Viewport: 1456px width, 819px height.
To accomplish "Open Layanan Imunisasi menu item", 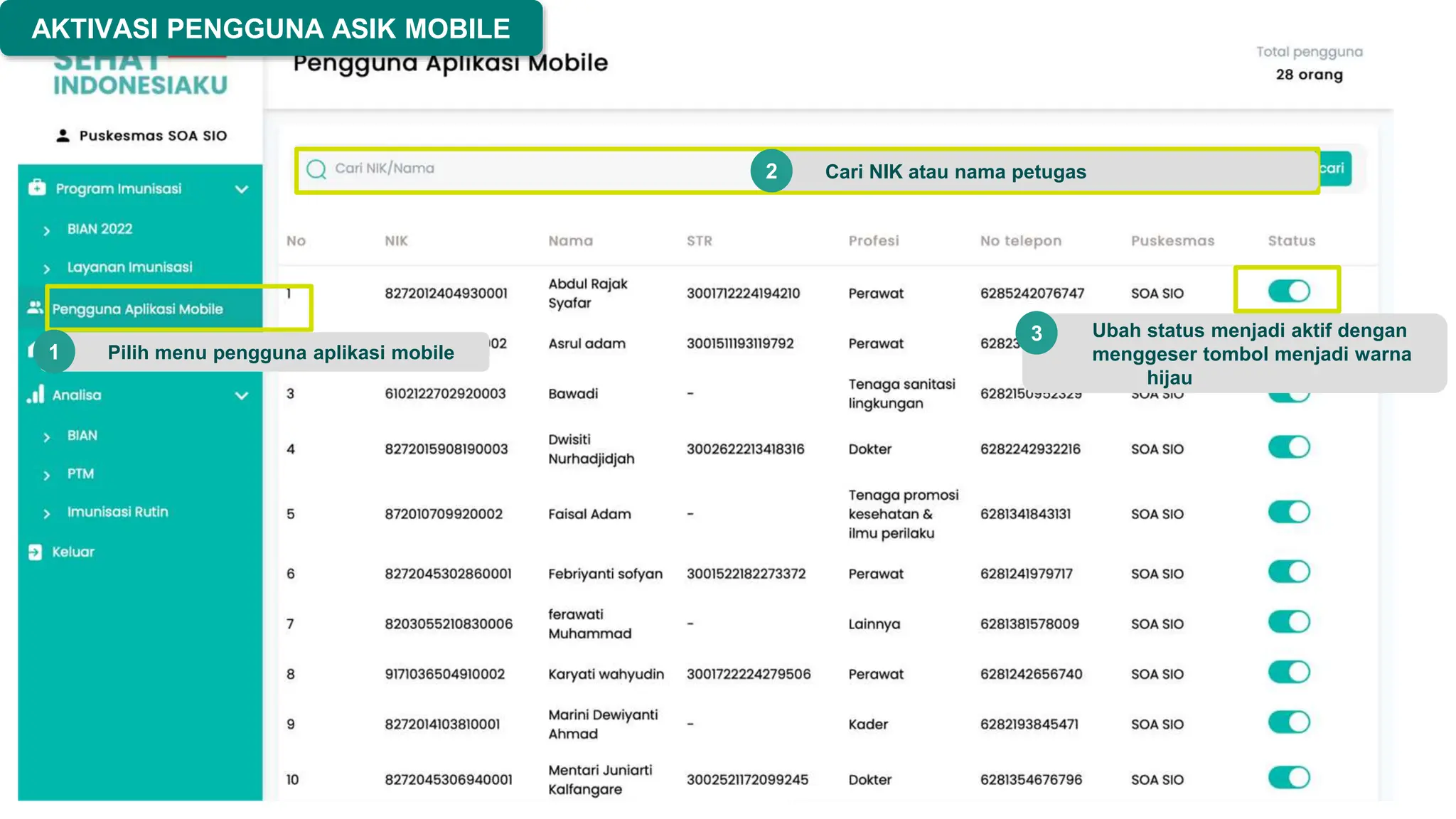I will click(x=129, y=267).
